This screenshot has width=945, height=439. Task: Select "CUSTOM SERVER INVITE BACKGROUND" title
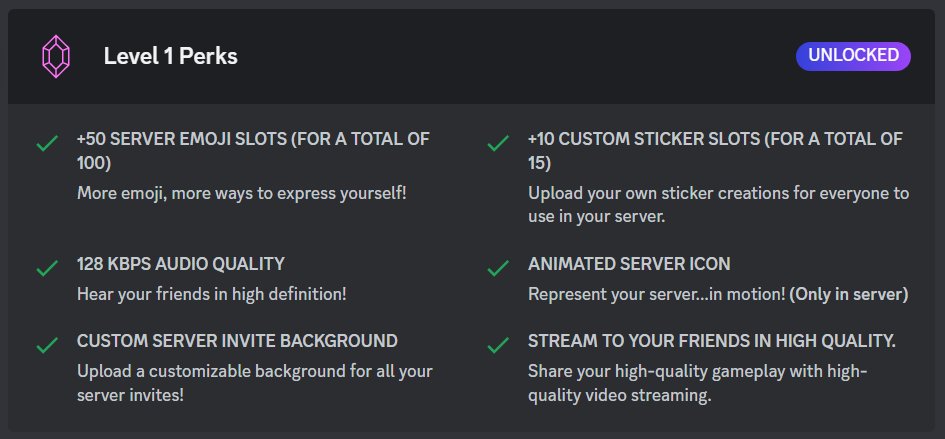[237, 341]
